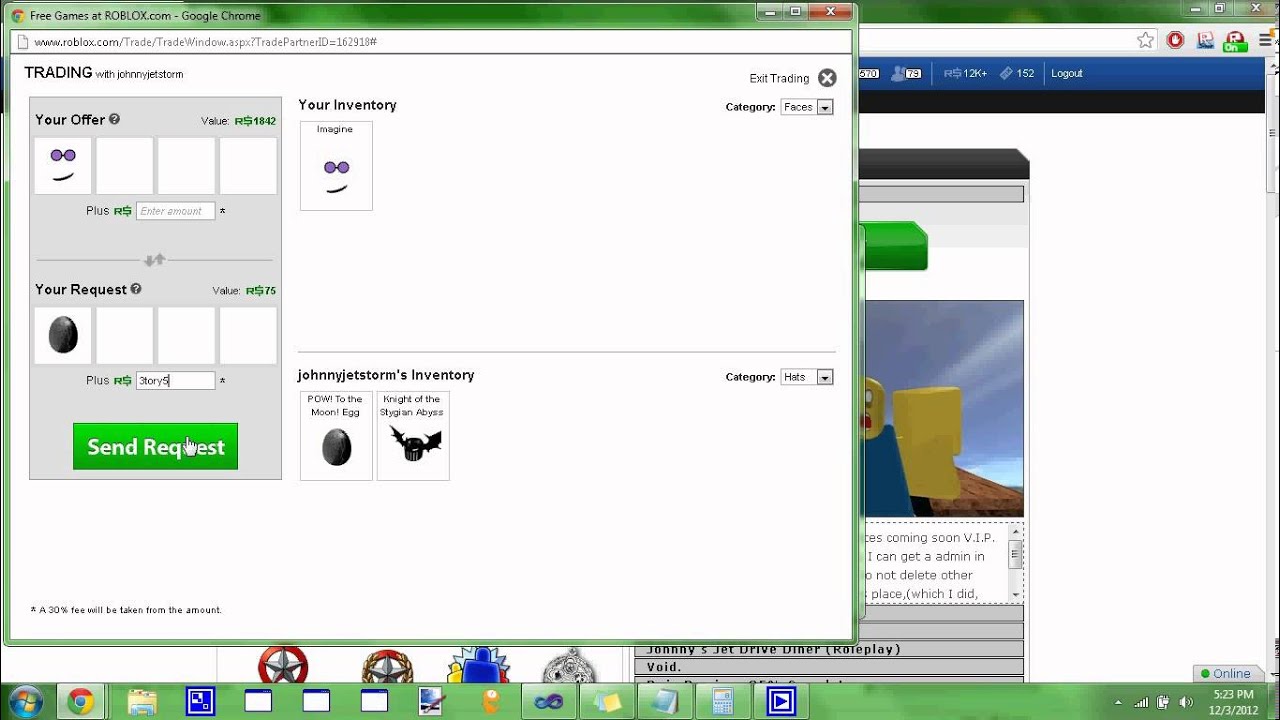Screen dimensions: 1280x720
Task: Close trading with the Exit Trading X icon
Action: [x=827, y=78]
